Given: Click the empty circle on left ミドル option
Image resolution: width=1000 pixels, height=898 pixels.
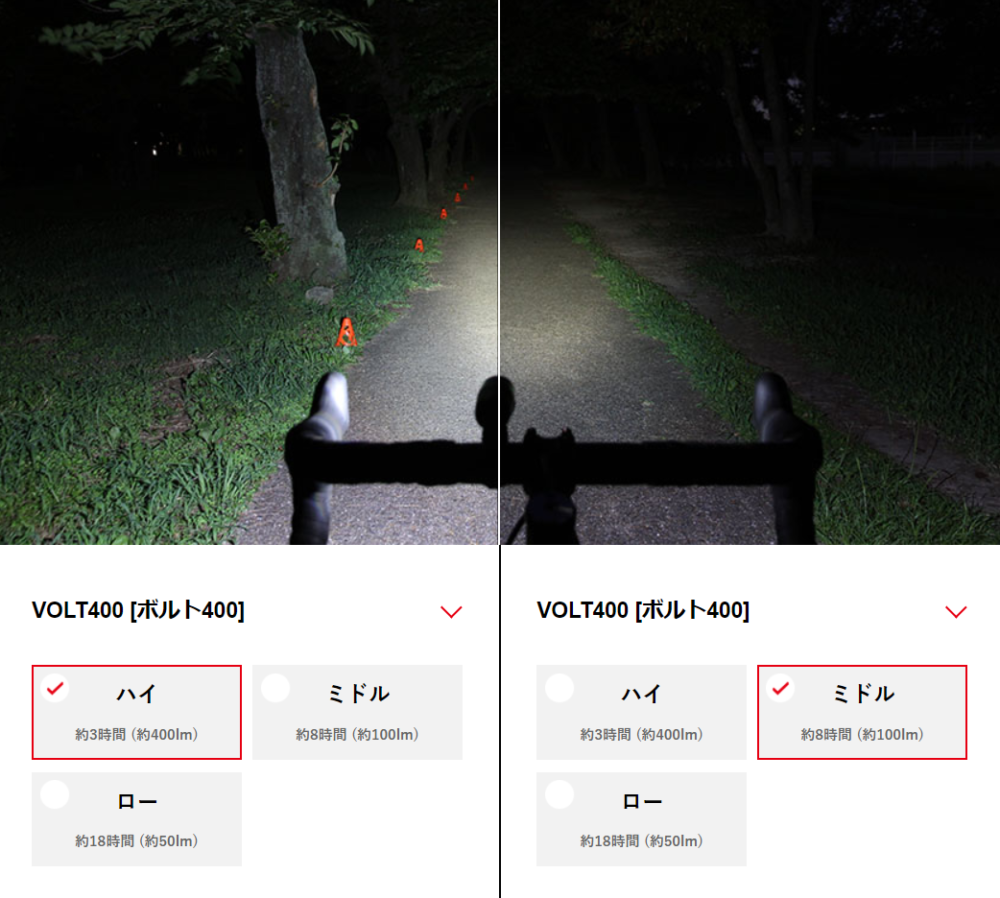Looking at the screenshot, I should click(276, 688).
